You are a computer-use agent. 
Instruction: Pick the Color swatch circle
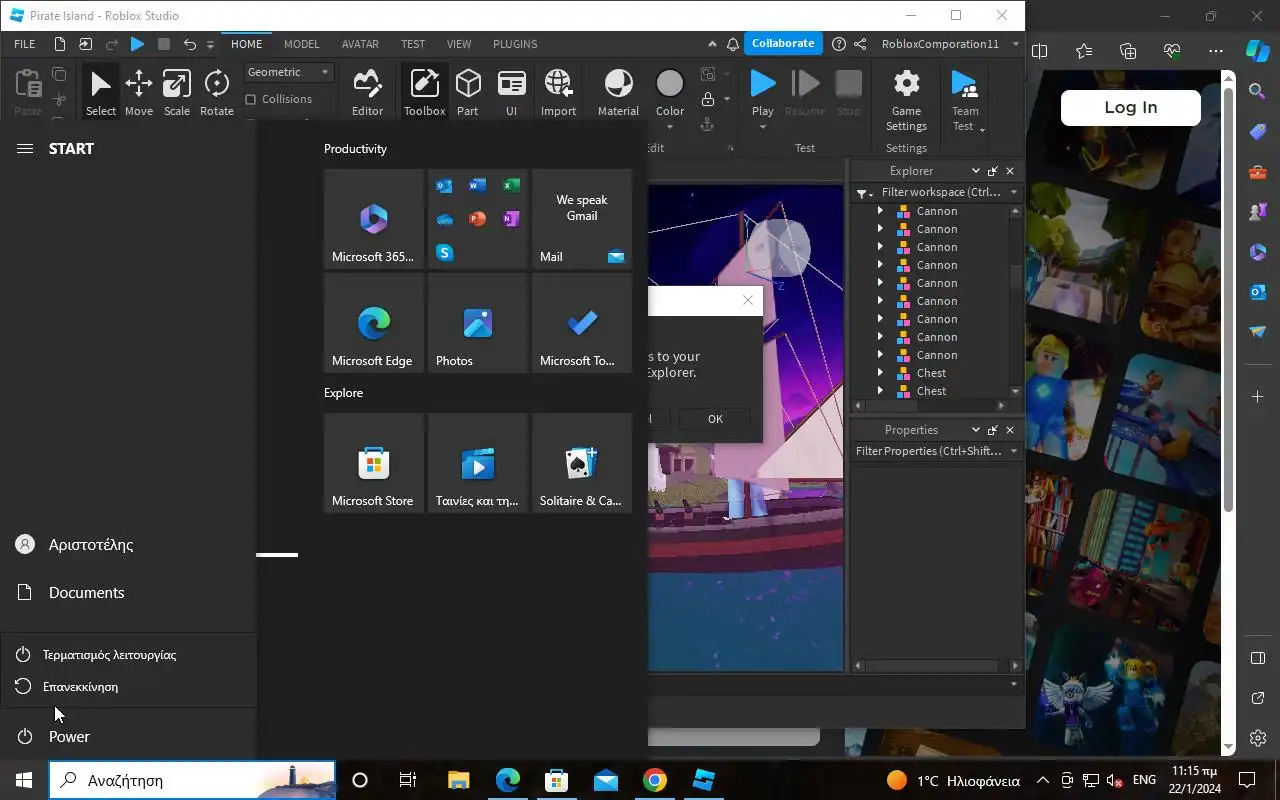669,84
